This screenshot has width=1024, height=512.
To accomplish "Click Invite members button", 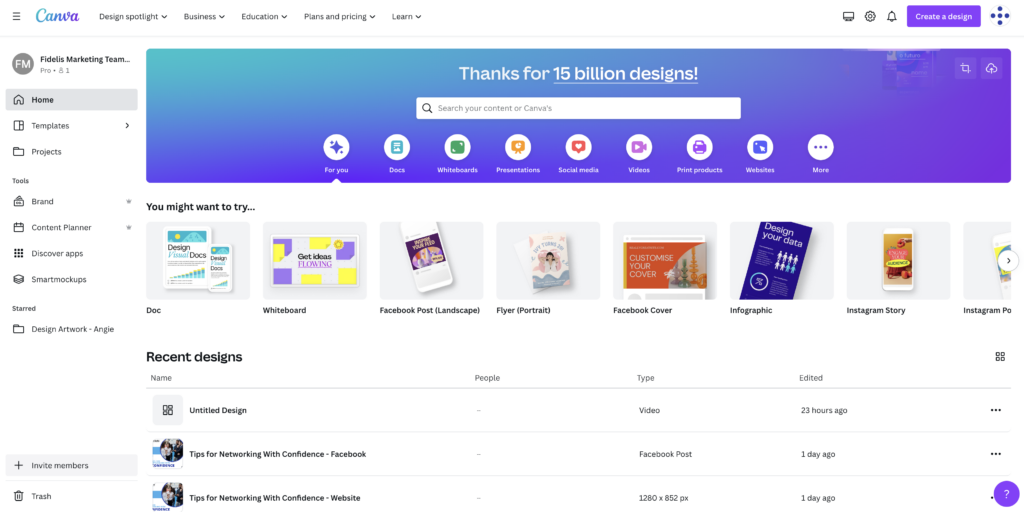I will point(60,465).
